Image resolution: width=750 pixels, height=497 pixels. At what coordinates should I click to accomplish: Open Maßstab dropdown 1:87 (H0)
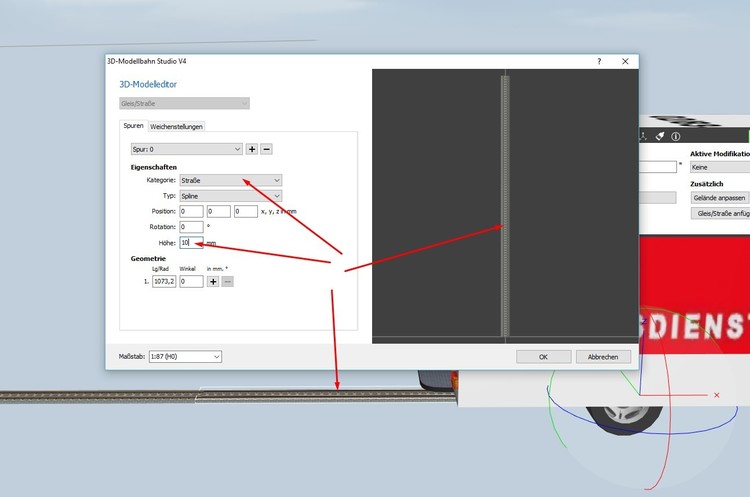[x=185, y=357]
